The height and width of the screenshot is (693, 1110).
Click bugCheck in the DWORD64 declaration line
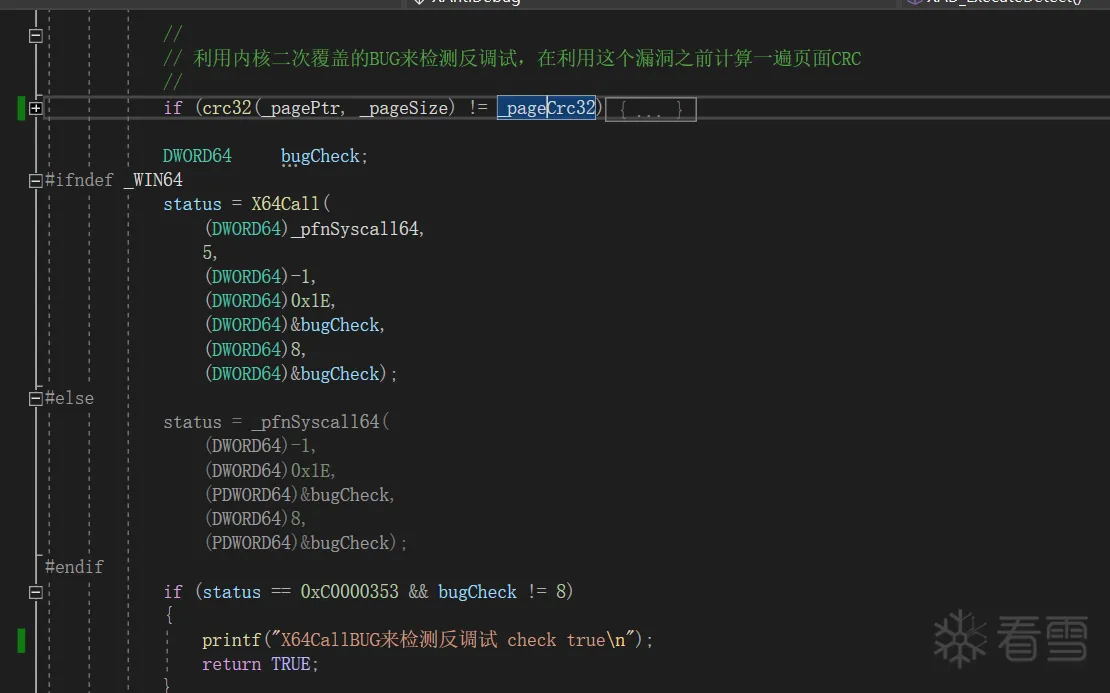pos(320,156)
